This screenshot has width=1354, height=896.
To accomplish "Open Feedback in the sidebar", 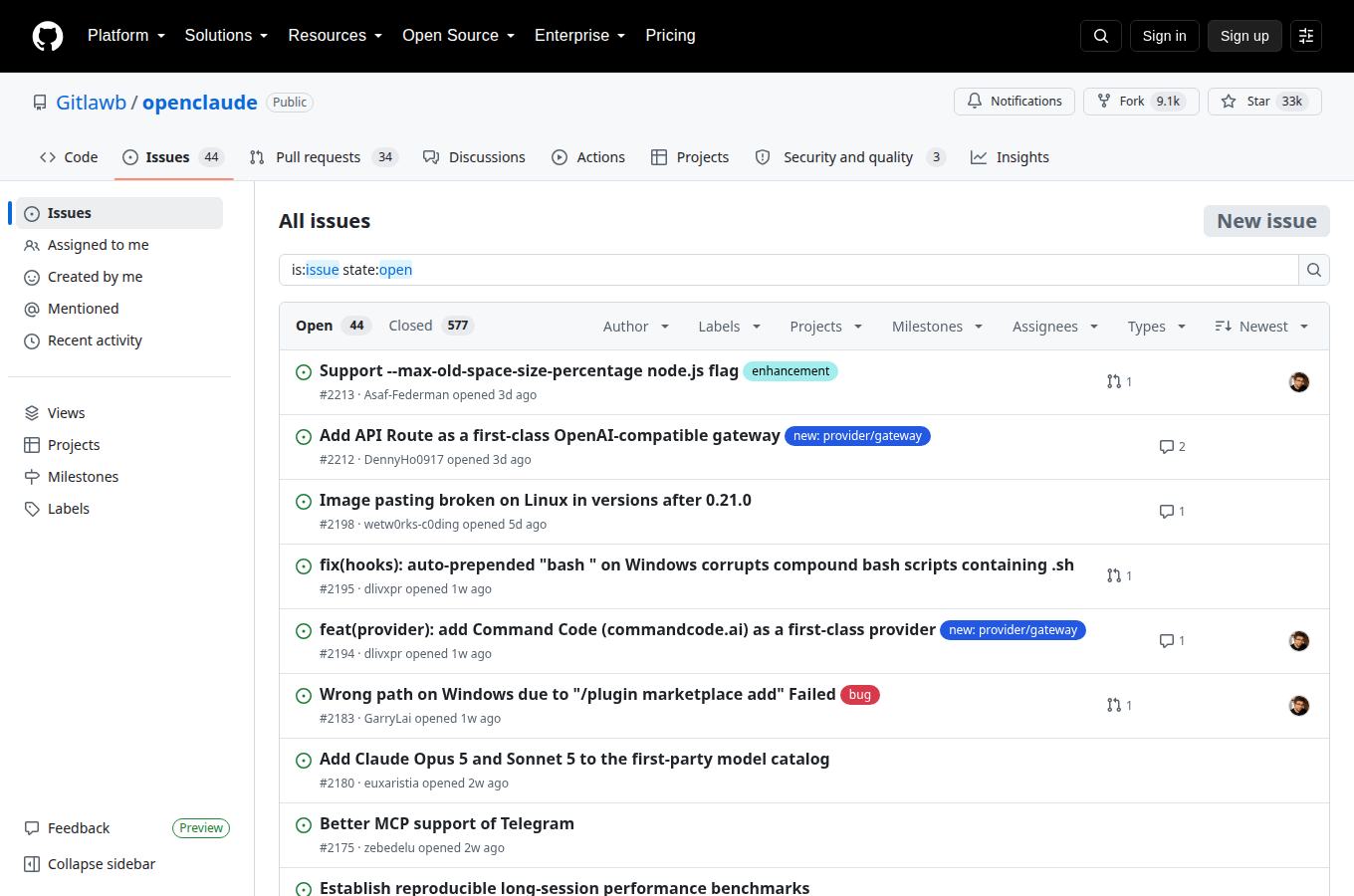I will tap(79, 828).
